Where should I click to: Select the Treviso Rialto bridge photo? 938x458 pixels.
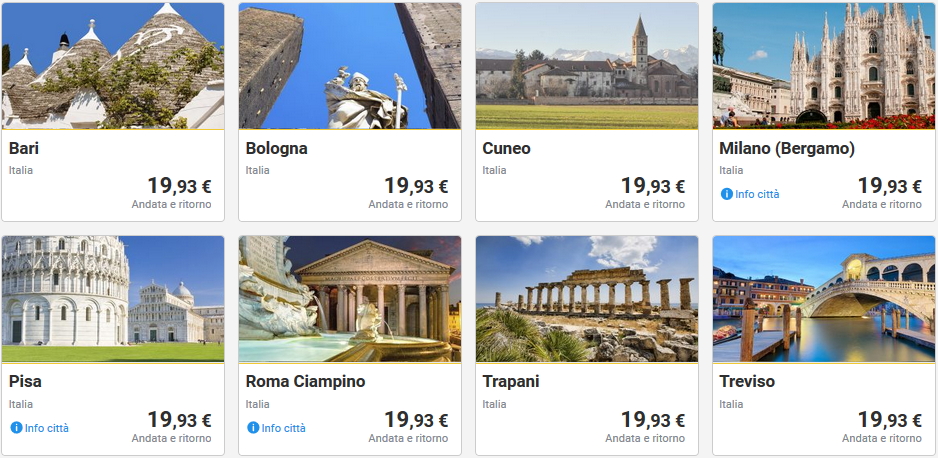coord(824,299)
